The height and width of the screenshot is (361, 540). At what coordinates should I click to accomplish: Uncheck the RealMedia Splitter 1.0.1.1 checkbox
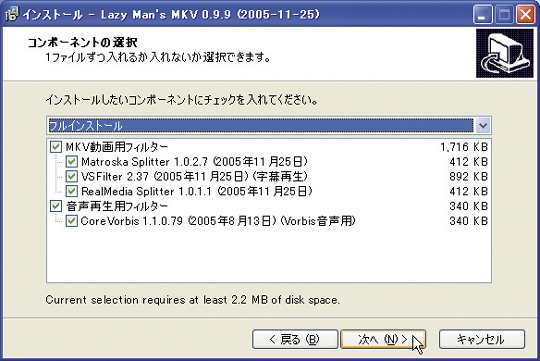click(71, 191)
